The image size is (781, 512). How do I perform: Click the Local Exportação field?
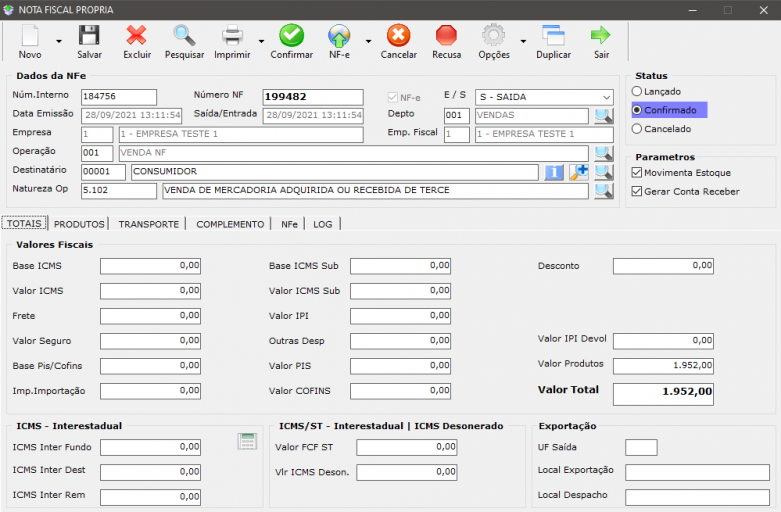pos(697,472)
